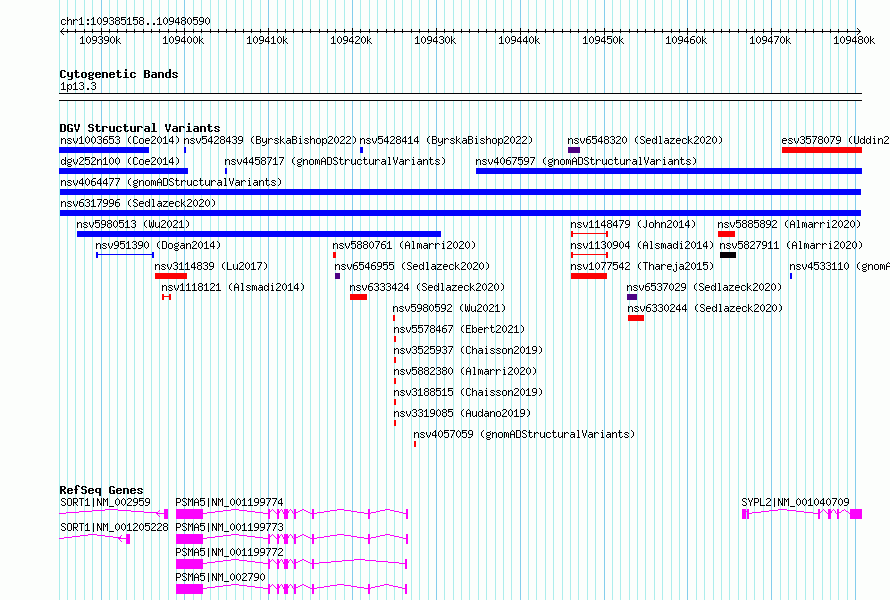This screenshot has width=890, height=600.
Task: Open nsv4067597 gnomAD variant label
Action: pyautogui.click(x=586, y=161)
